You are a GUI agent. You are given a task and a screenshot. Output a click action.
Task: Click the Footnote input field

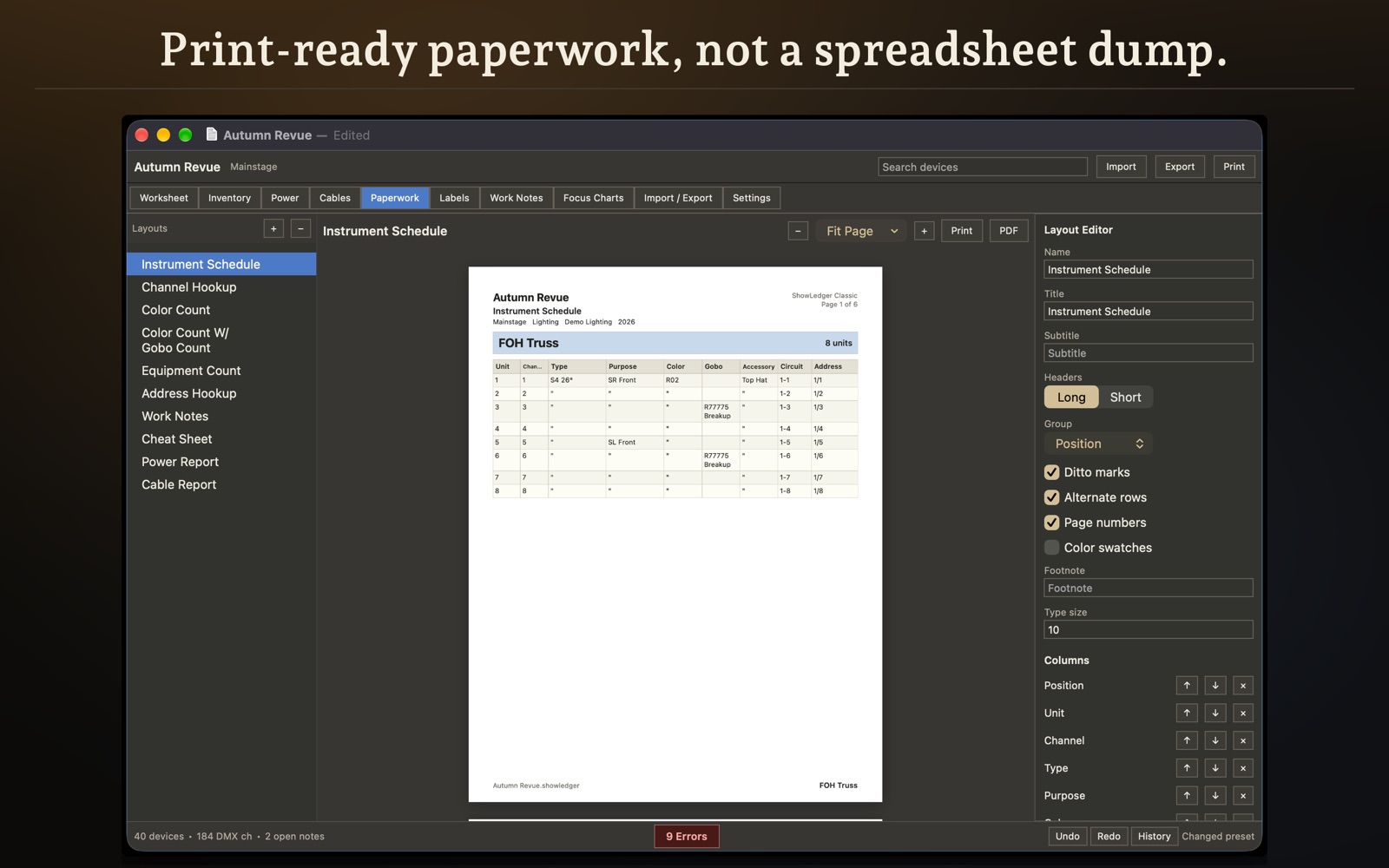pyautogui.click(x=1149, y=589)
